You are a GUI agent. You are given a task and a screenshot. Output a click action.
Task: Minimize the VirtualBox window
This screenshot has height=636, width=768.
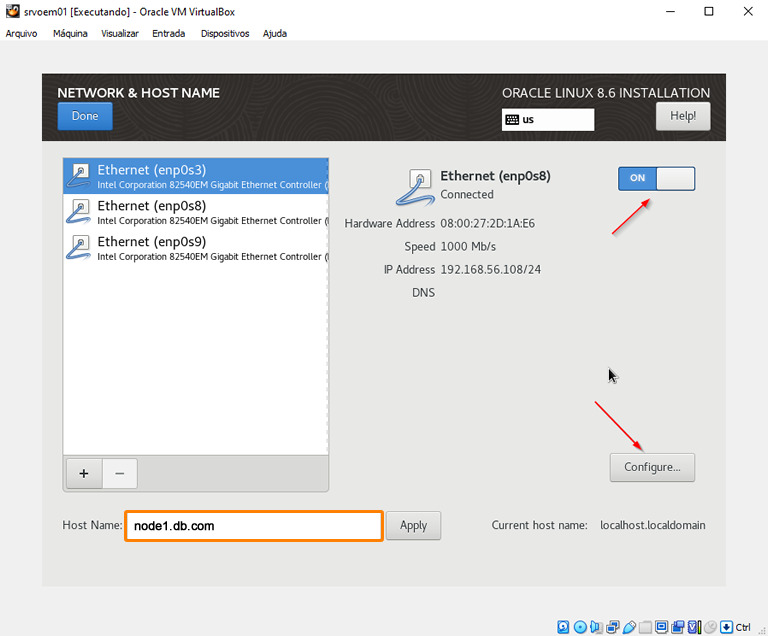671,11
